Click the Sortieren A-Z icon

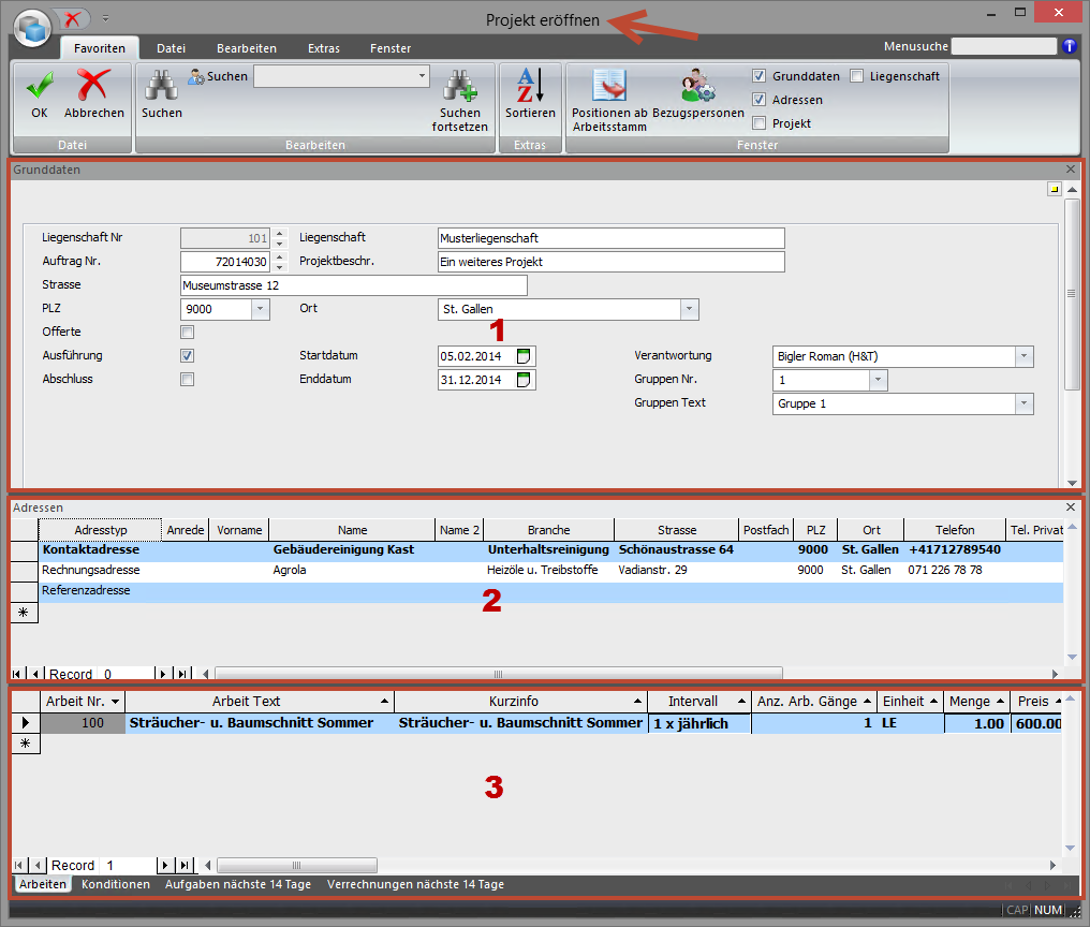(530, 85)
